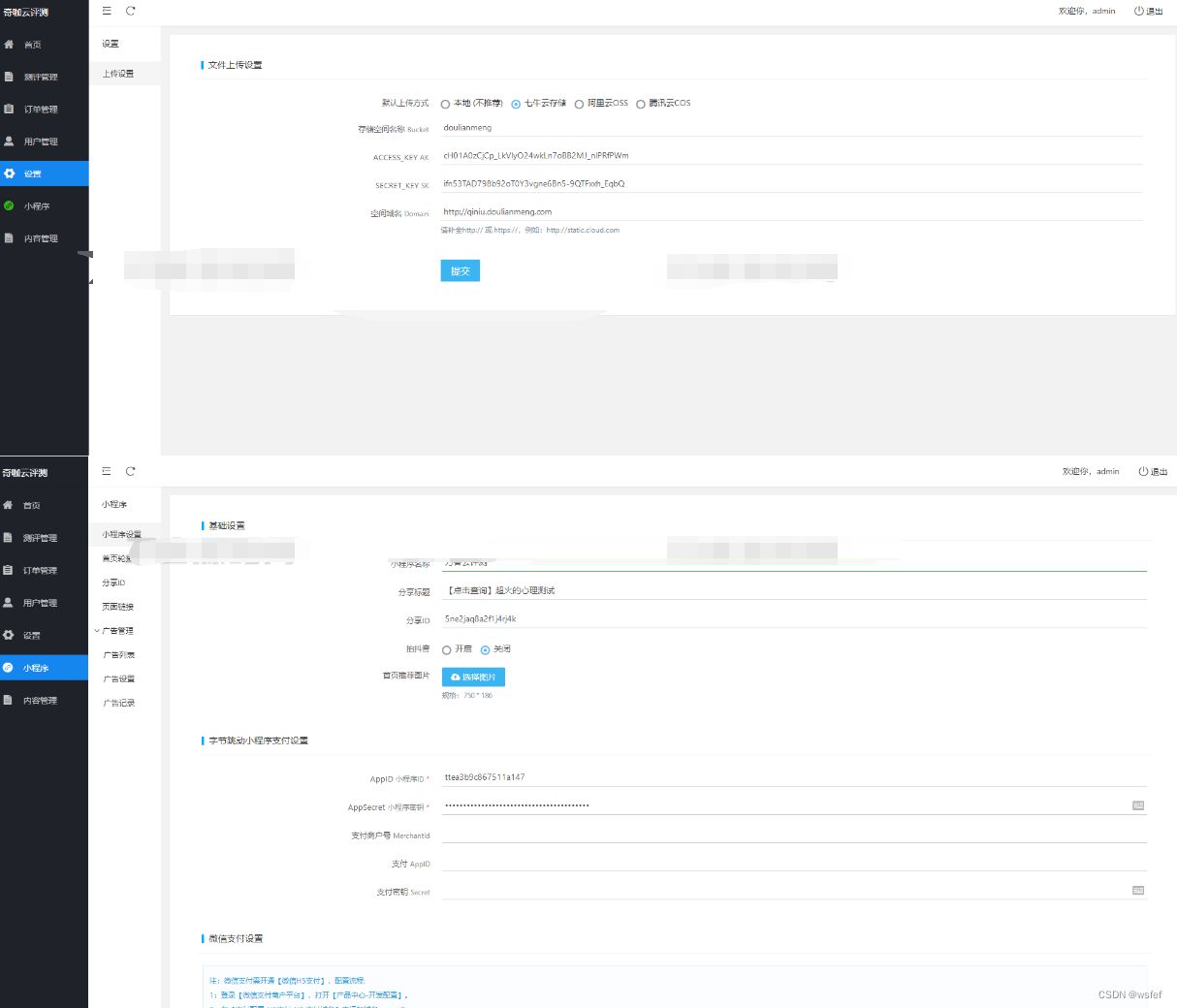
Task: Click the highlighted 设置 gear icon in sidebar
Action: point(10,173)
